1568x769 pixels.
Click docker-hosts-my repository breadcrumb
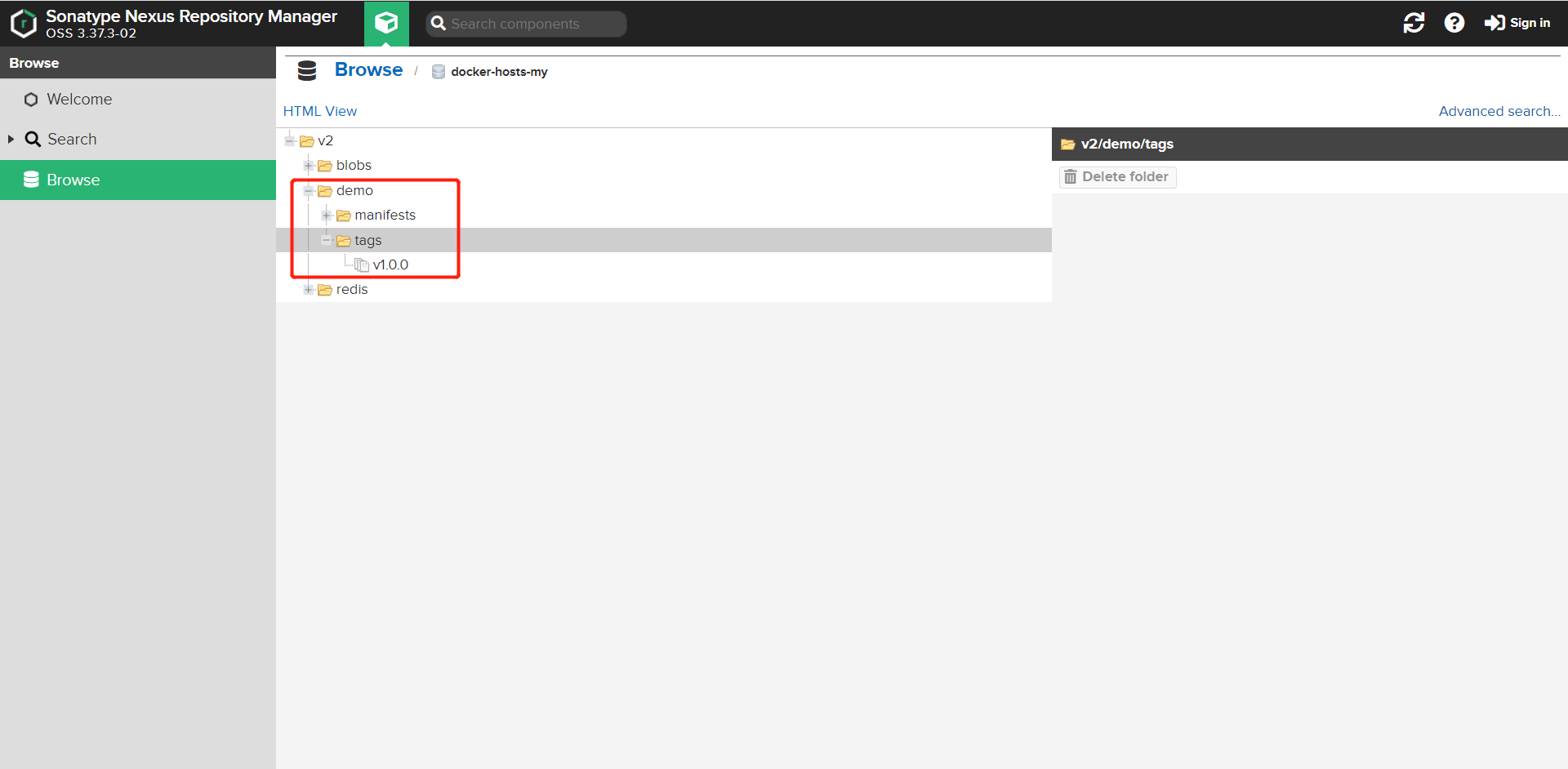pos(499,72)
